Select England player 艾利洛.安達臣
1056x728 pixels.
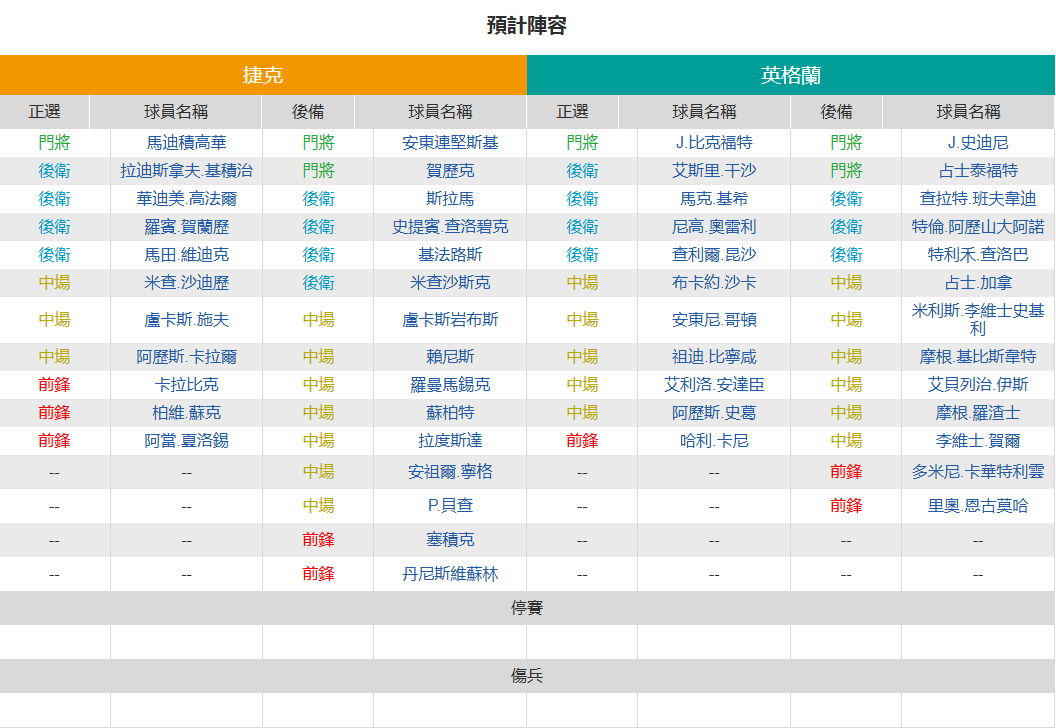tap(715, 385)
